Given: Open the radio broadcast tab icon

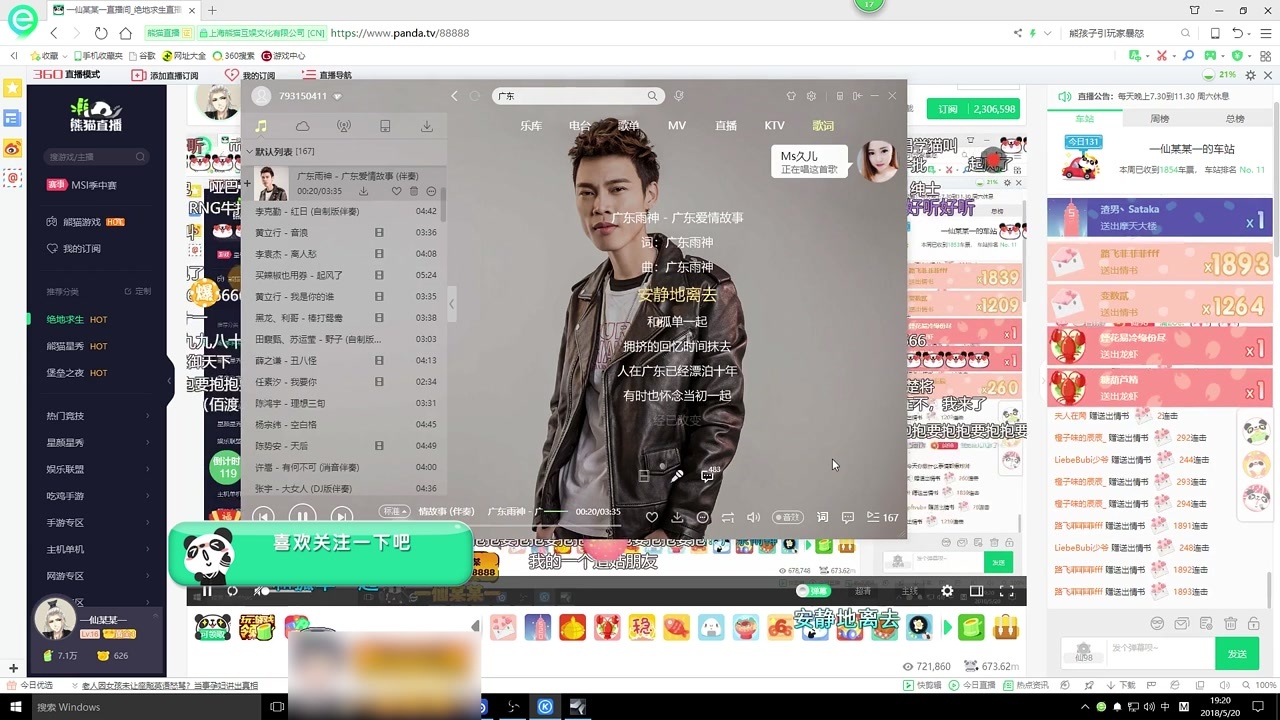Looking at the screenshot, I should [343, 126].
